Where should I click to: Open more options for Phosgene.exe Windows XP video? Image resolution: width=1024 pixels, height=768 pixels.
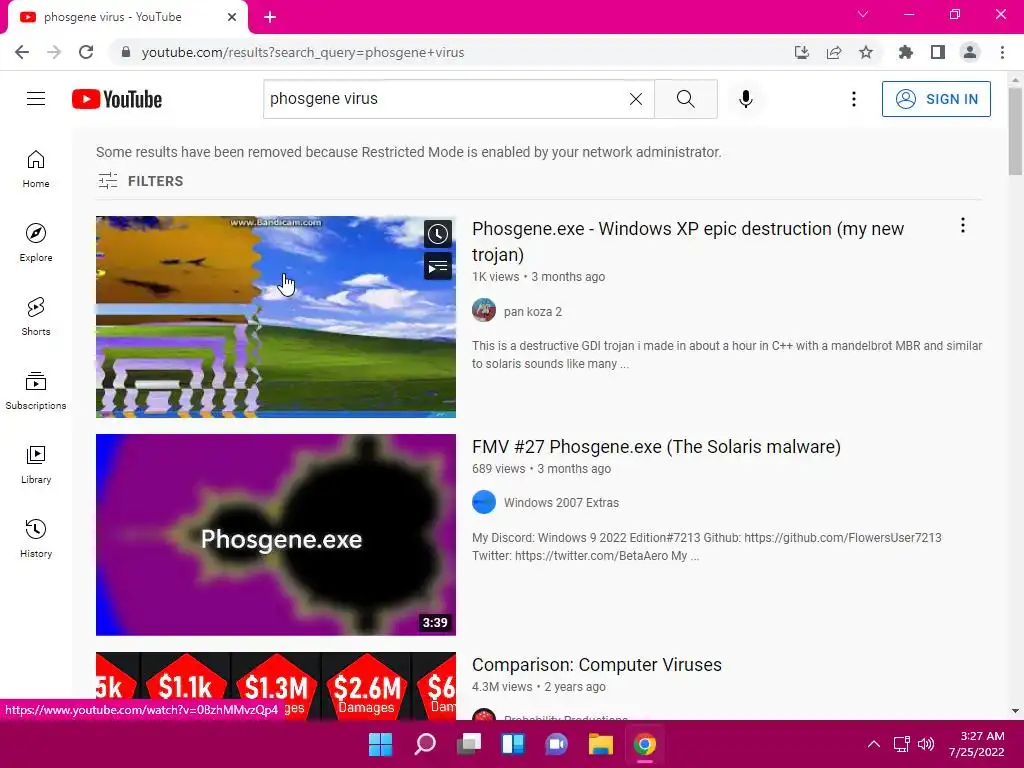(963, 225)
